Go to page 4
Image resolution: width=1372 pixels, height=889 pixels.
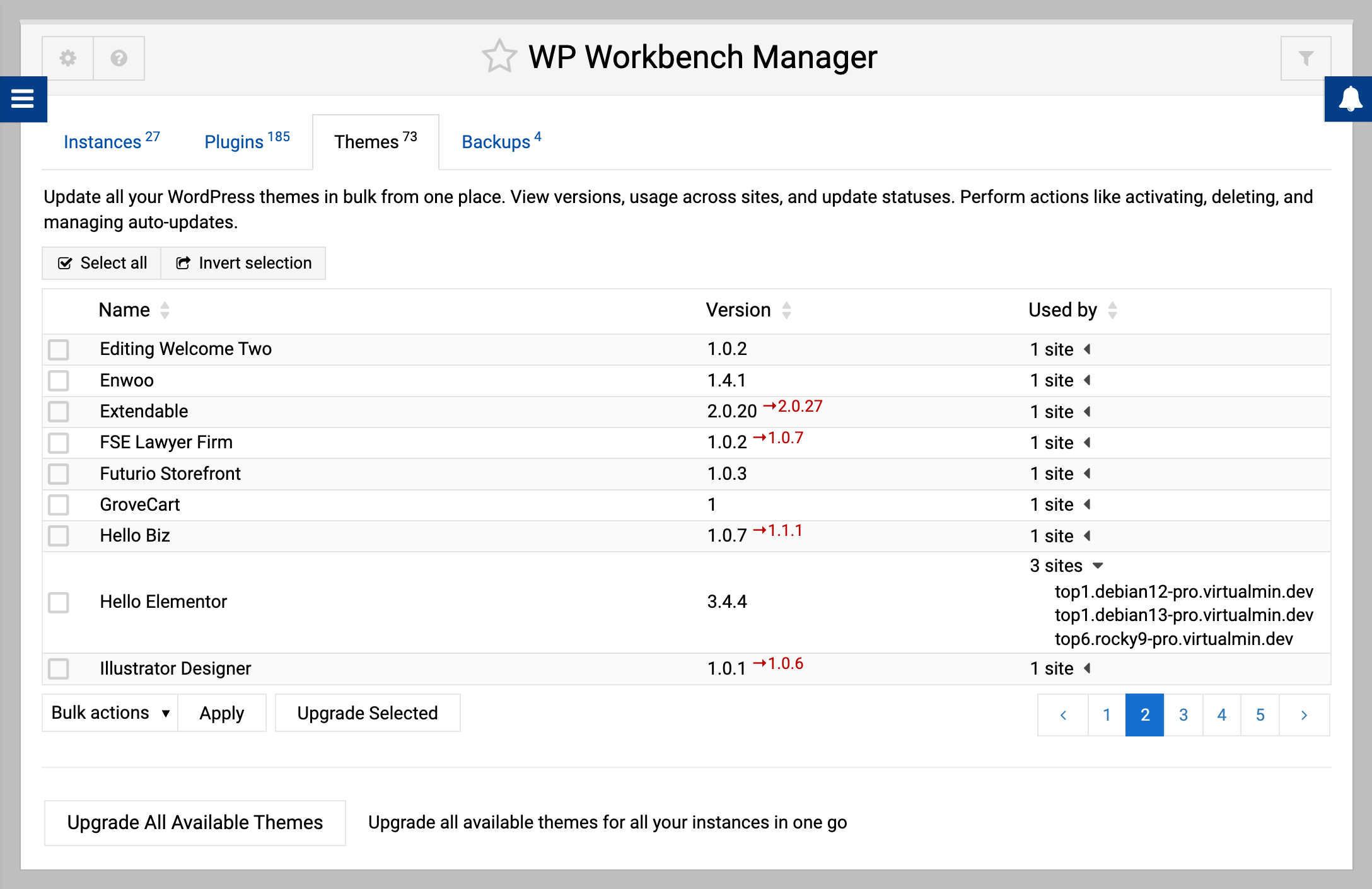pos(1222,715)
